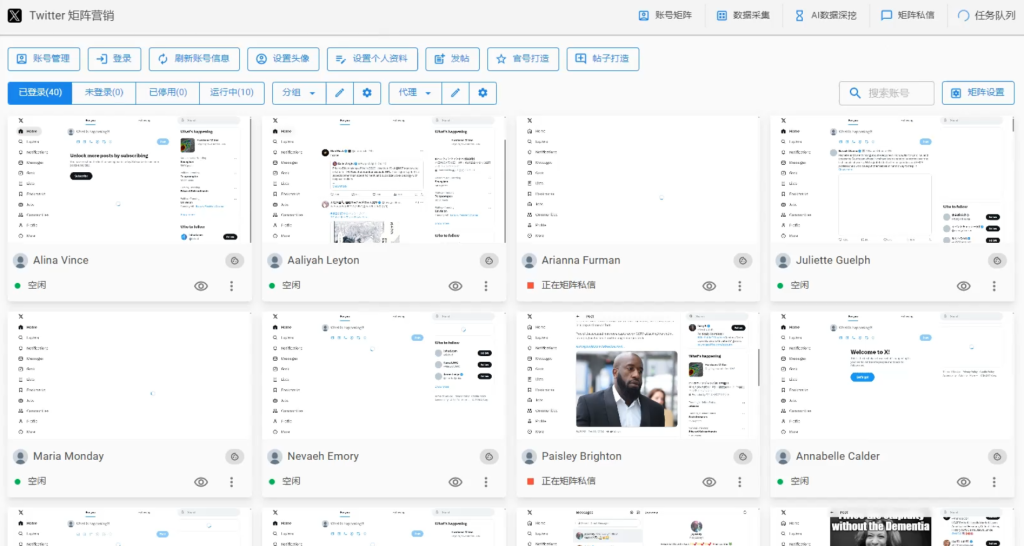Viewport: 1024px width, 546px height.
Task: Click the round badge icon on Alina Vince's card
Action: (234, 261)
